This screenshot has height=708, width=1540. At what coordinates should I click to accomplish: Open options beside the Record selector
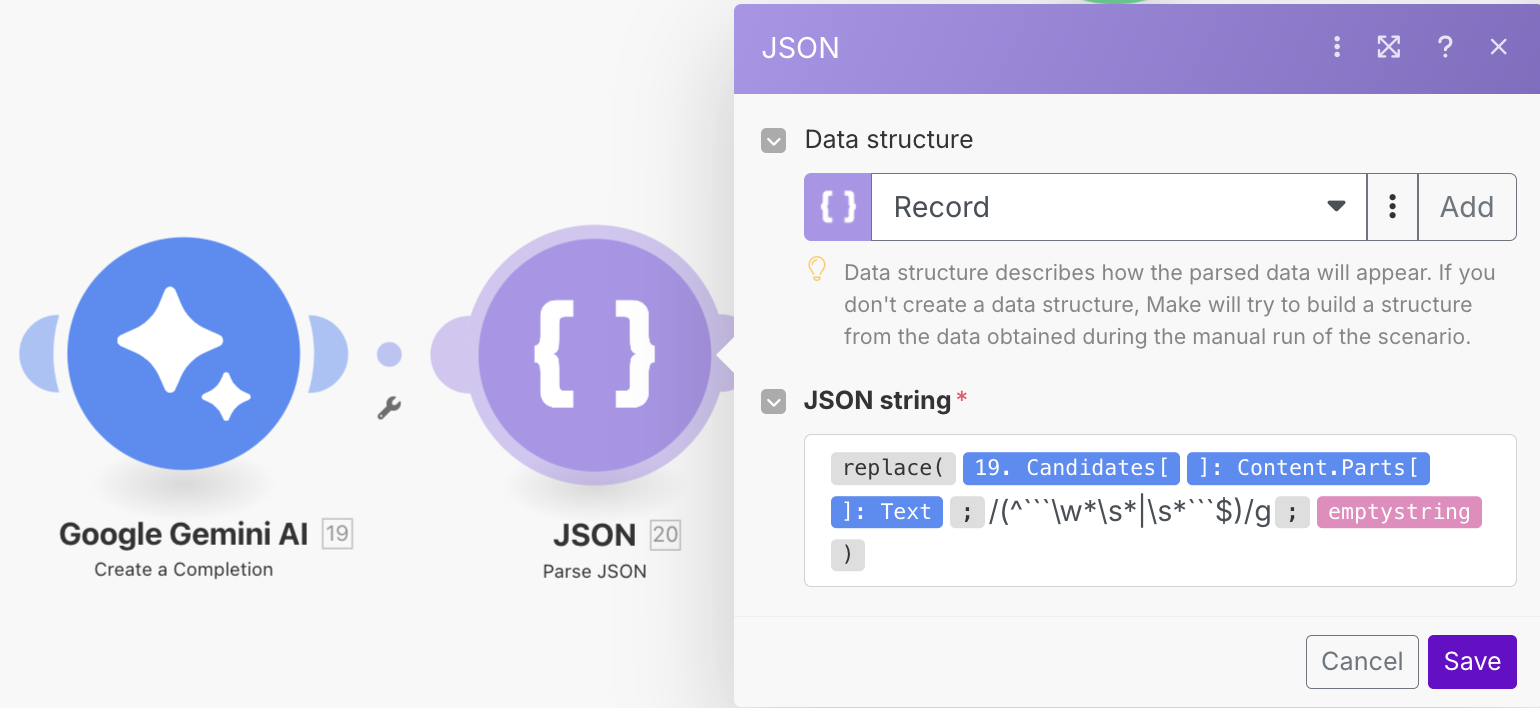pyautogui.click(x=1392, y=207)
